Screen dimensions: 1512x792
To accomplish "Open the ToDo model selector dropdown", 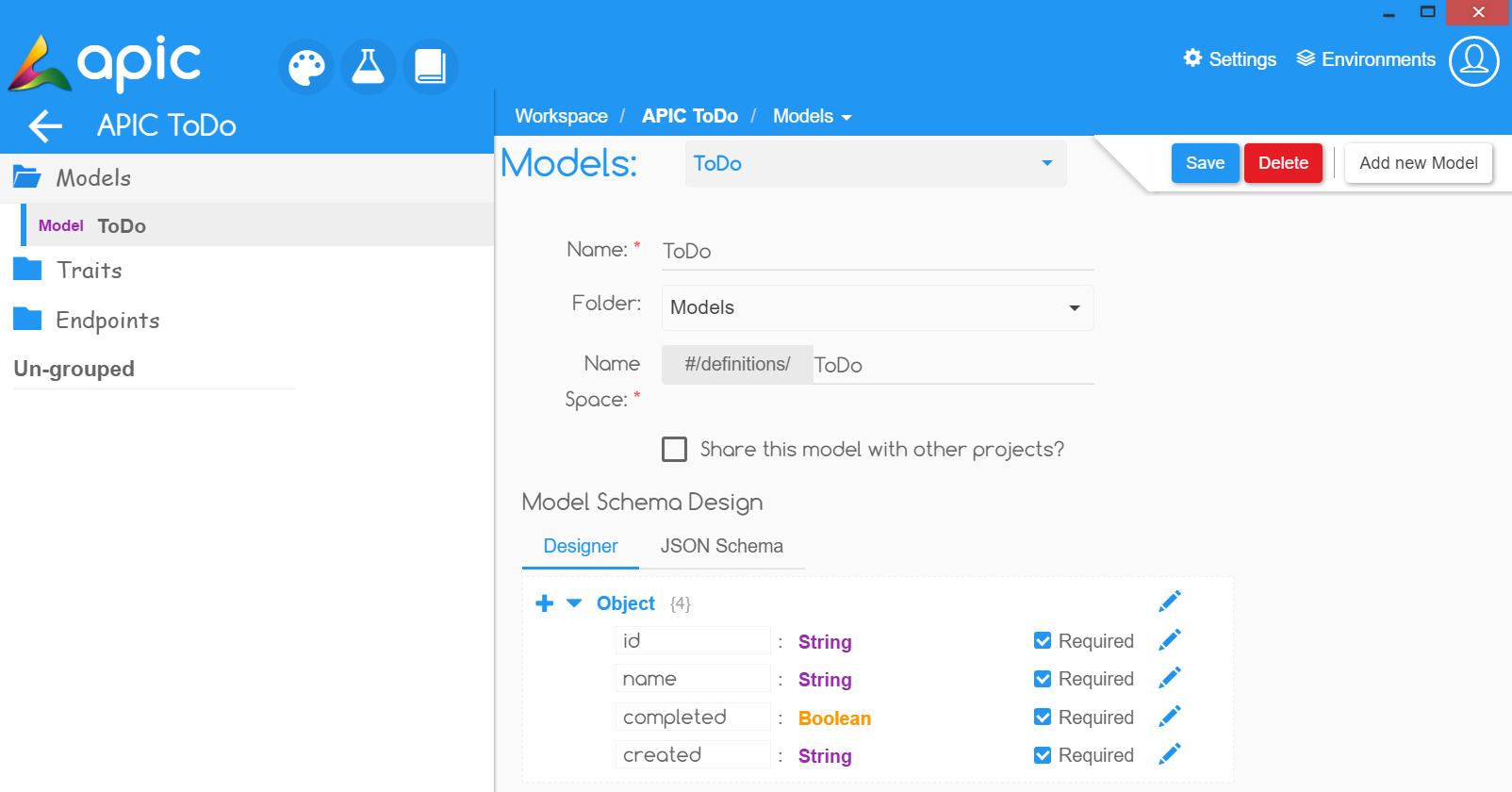I will tap(875, 164).
